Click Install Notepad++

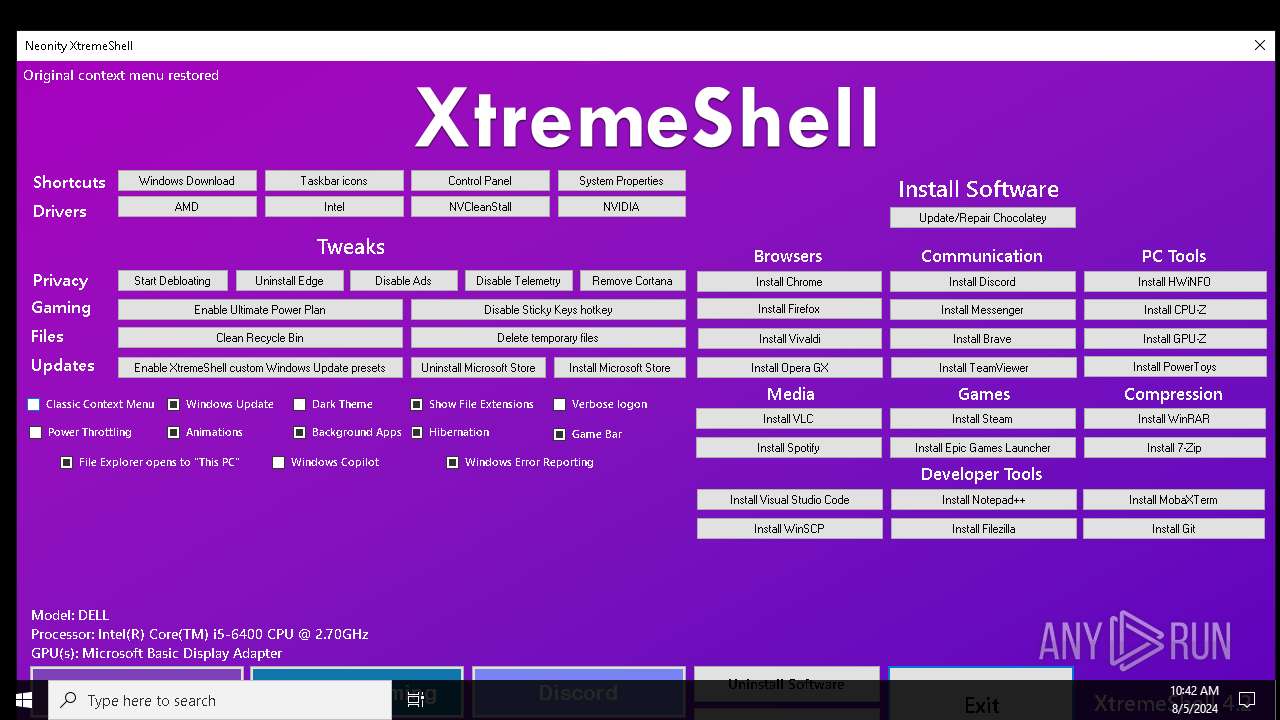tap(983, 500)
